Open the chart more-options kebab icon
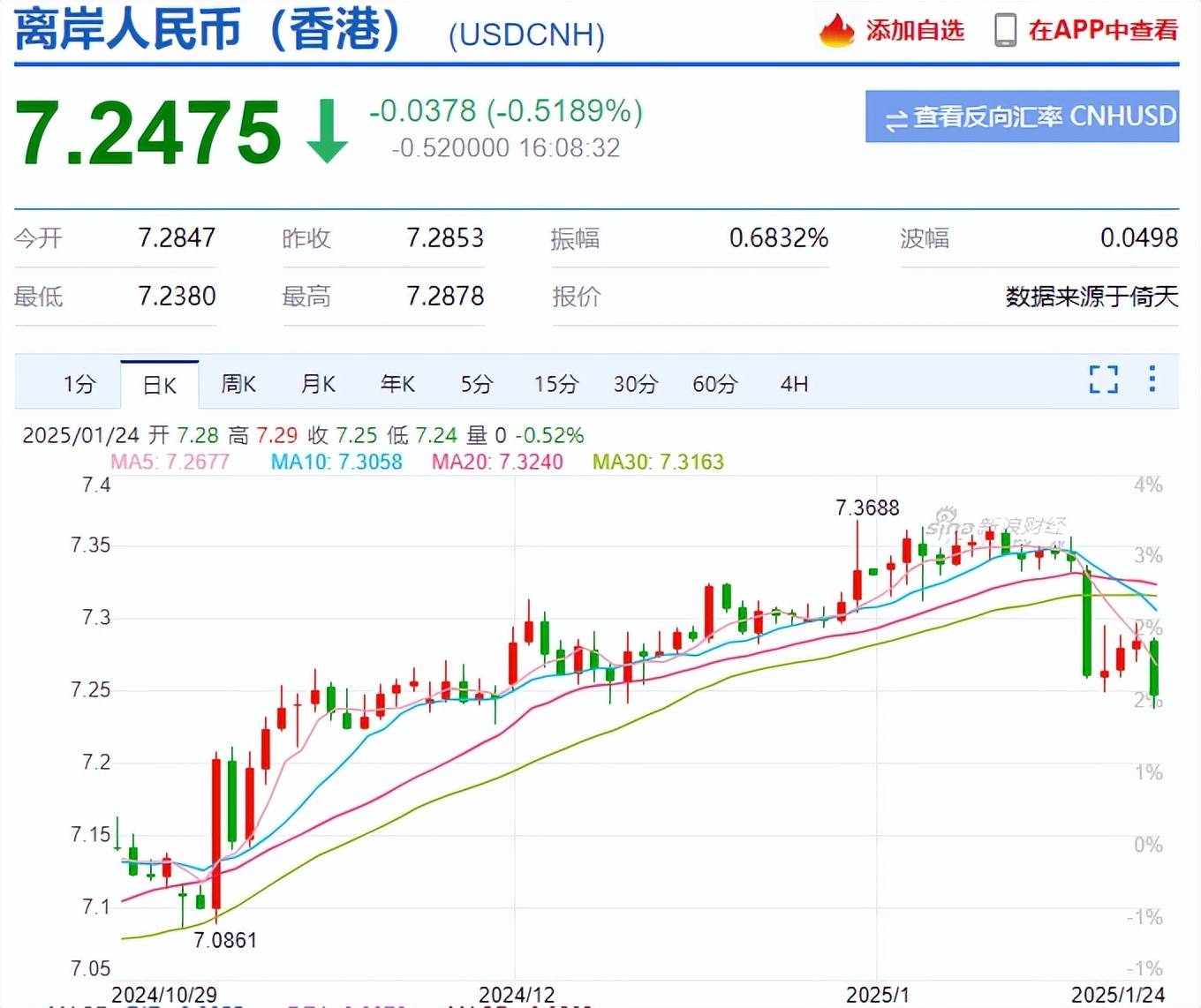This screenshot has height=1008, width=1201. (x=1152, y=380)
